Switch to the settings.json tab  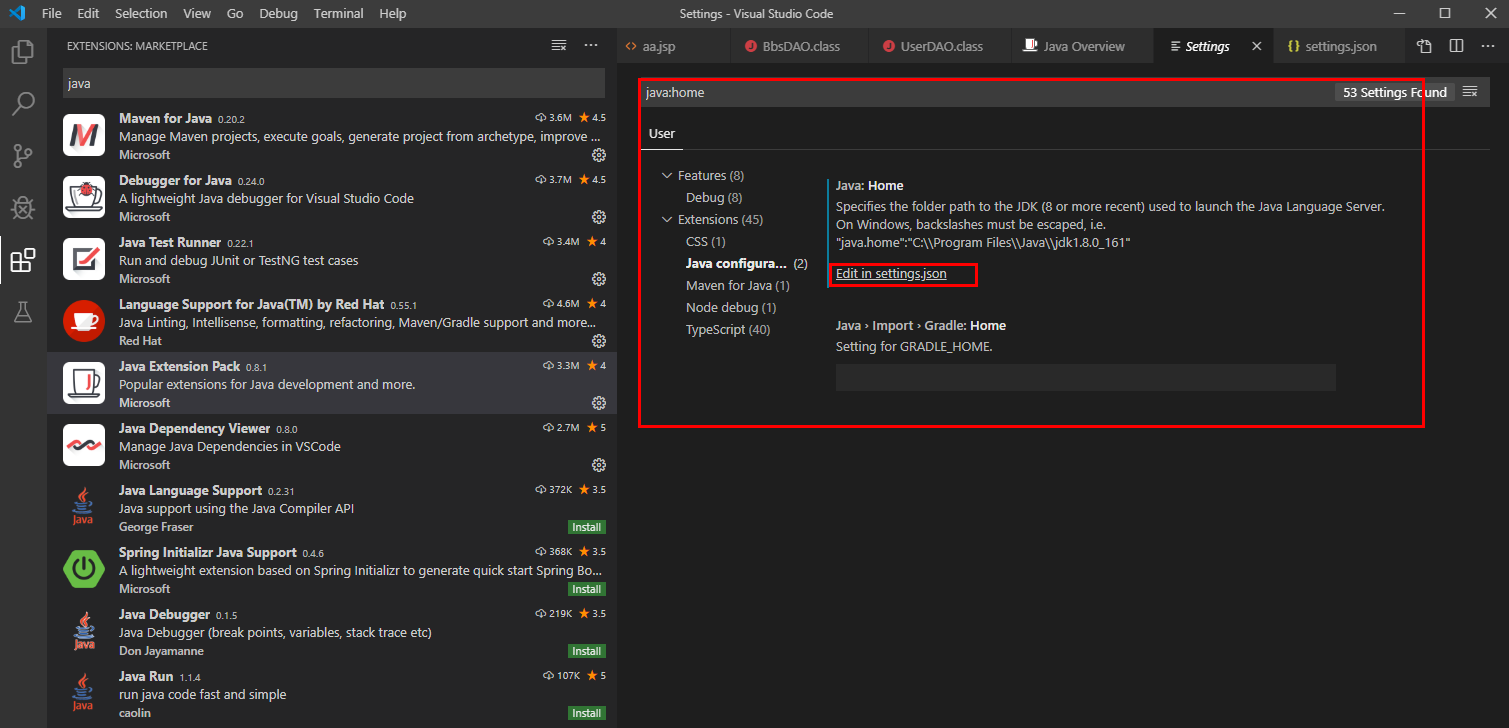(1340, 46)
